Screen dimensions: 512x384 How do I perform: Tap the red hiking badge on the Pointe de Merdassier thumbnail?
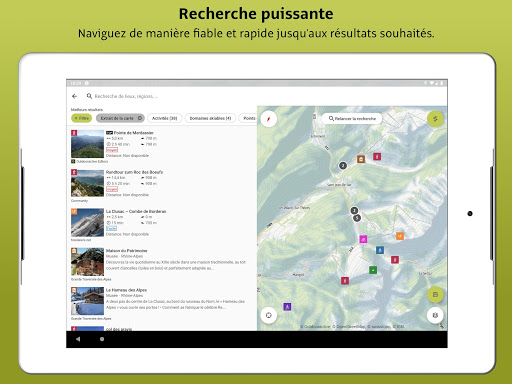click(x=74, y=133)
